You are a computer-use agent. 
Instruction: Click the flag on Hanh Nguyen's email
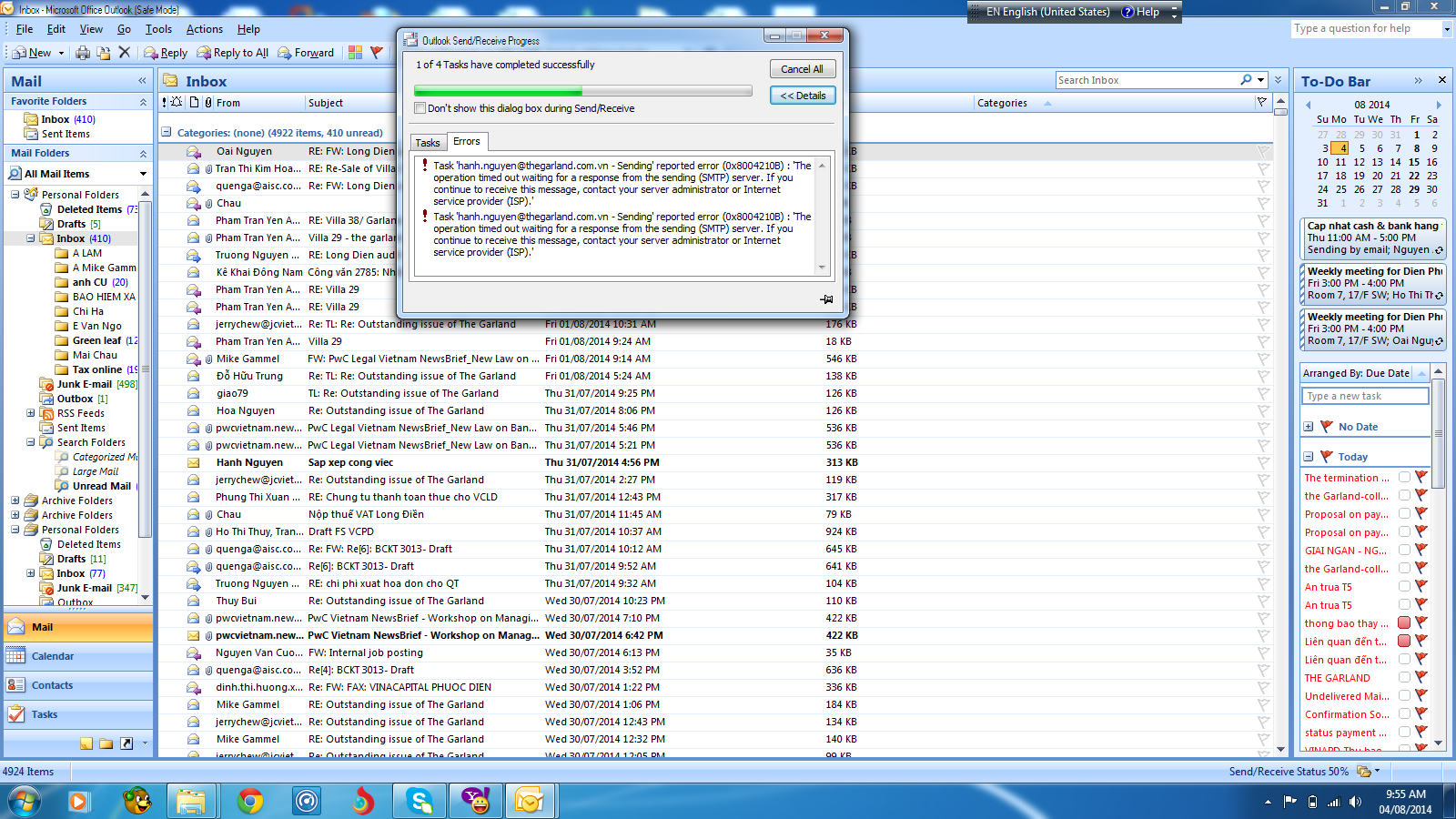(1263, 462)
